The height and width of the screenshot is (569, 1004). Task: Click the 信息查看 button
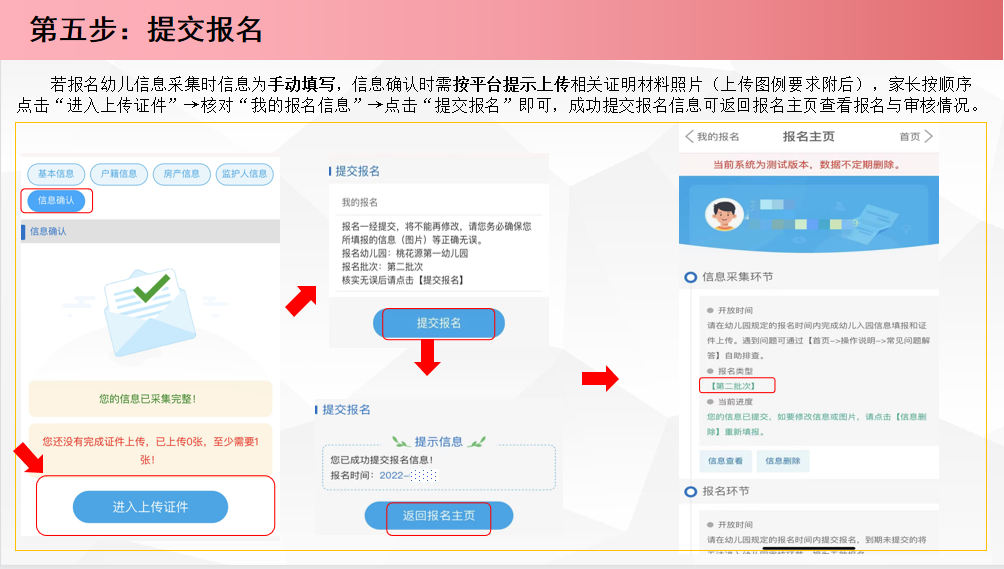(725, 461)
